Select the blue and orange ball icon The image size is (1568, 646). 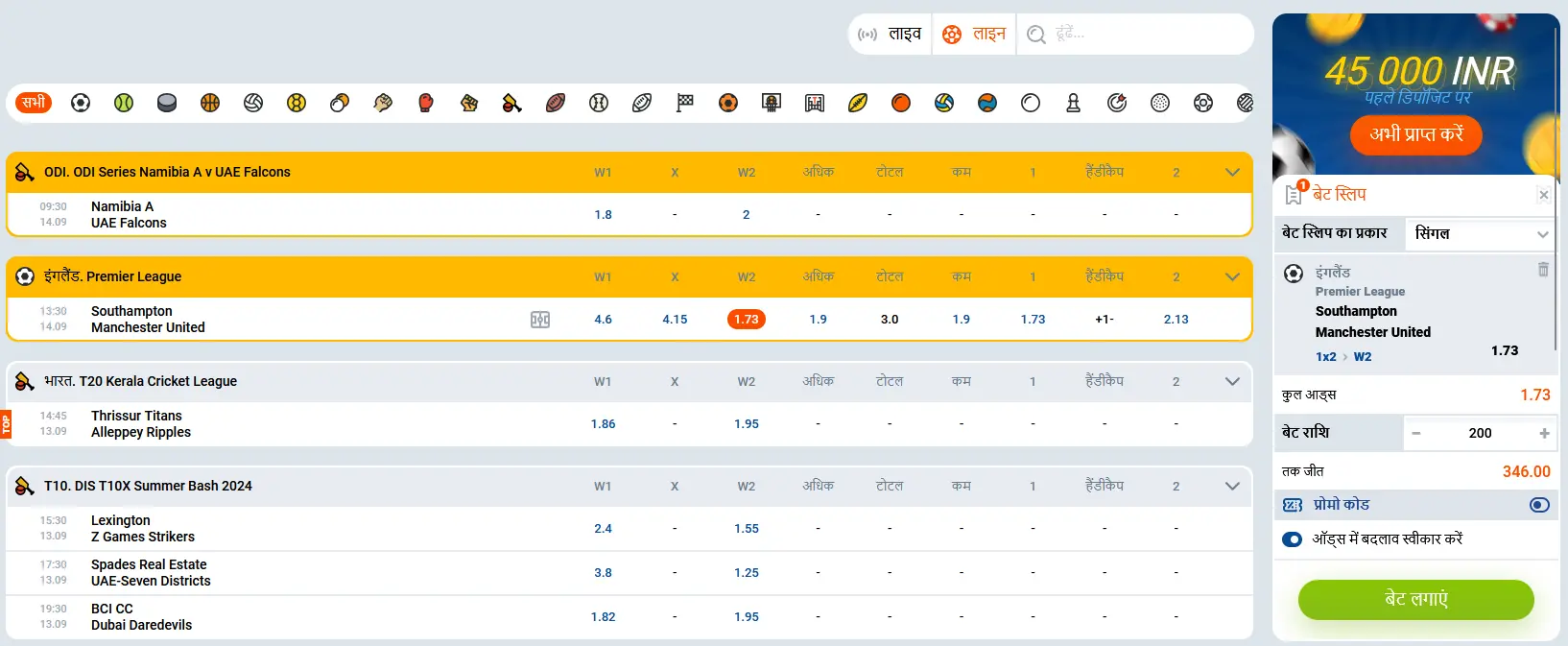pos(987,103)
